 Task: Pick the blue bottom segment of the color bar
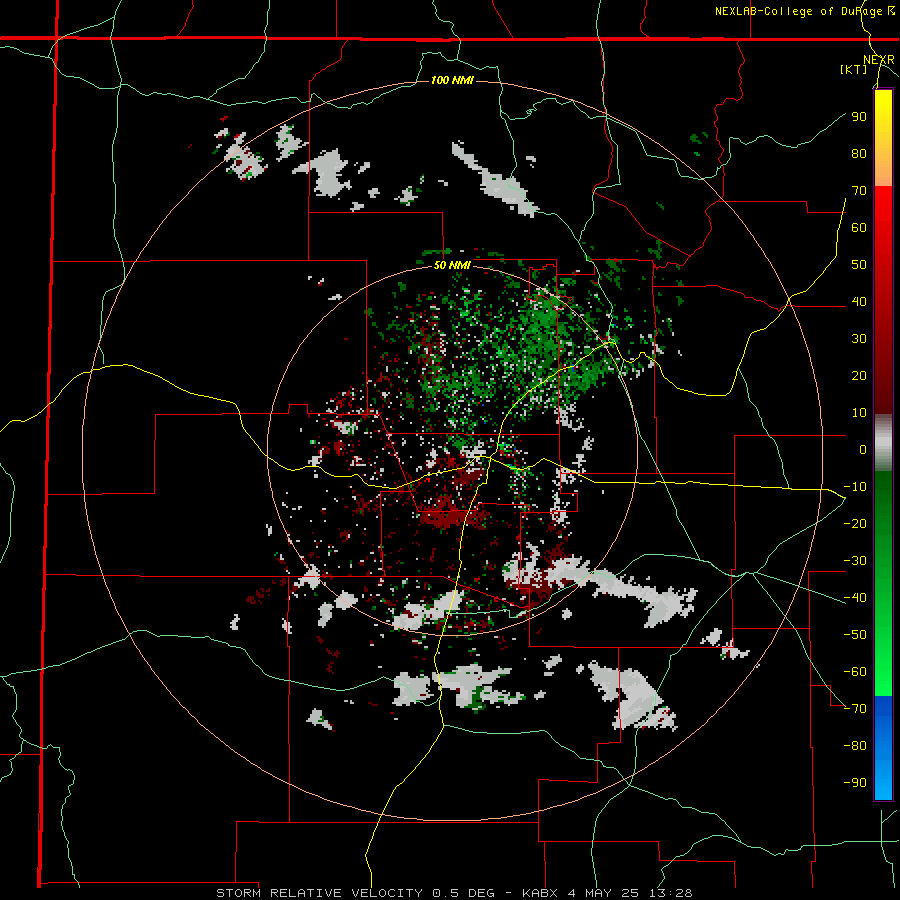click(x=883, y=747)
